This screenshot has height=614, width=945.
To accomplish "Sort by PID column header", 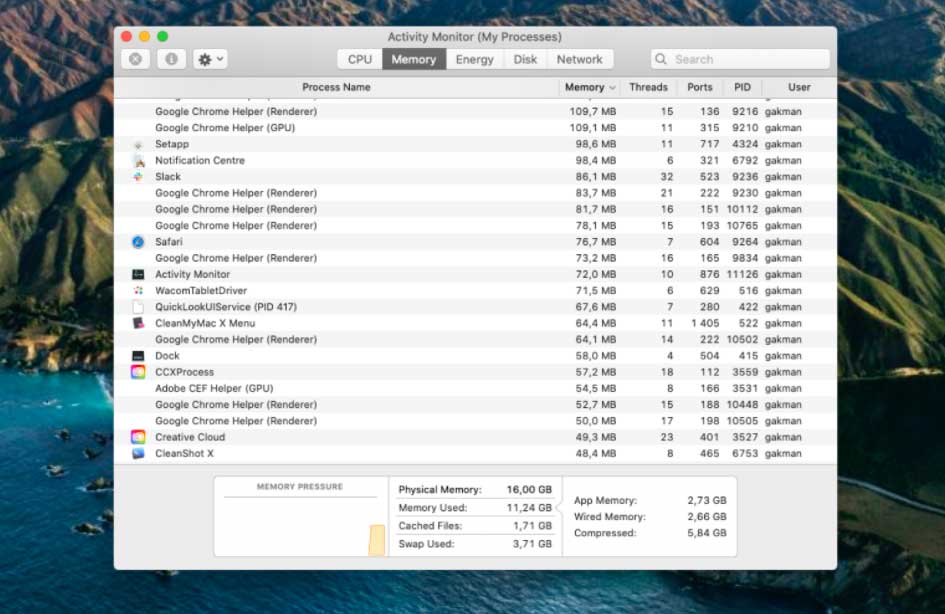I will click(742, 87).
